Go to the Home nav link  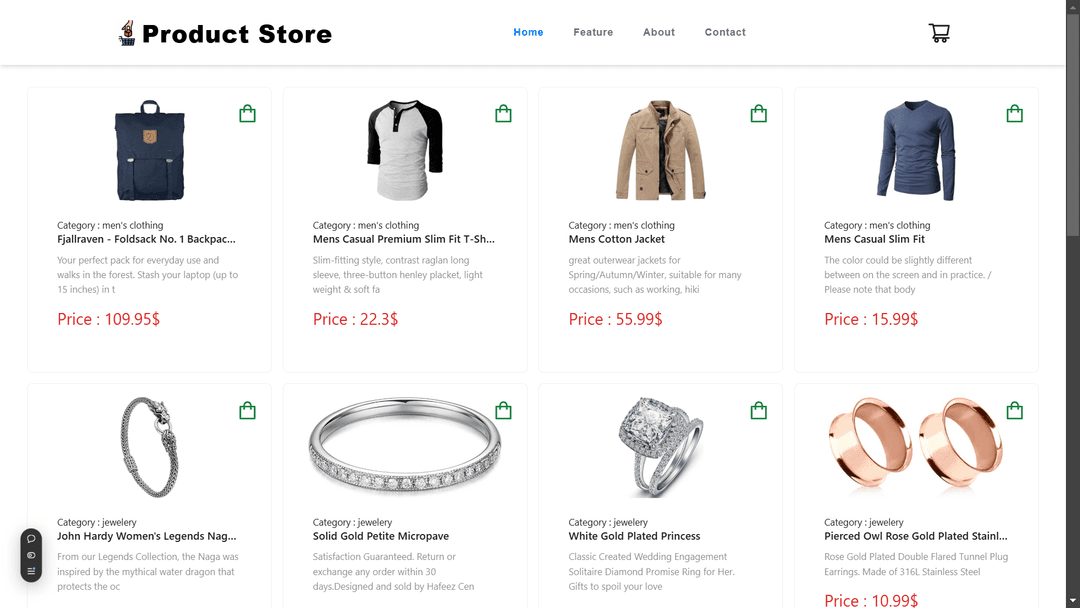(528, 32)
